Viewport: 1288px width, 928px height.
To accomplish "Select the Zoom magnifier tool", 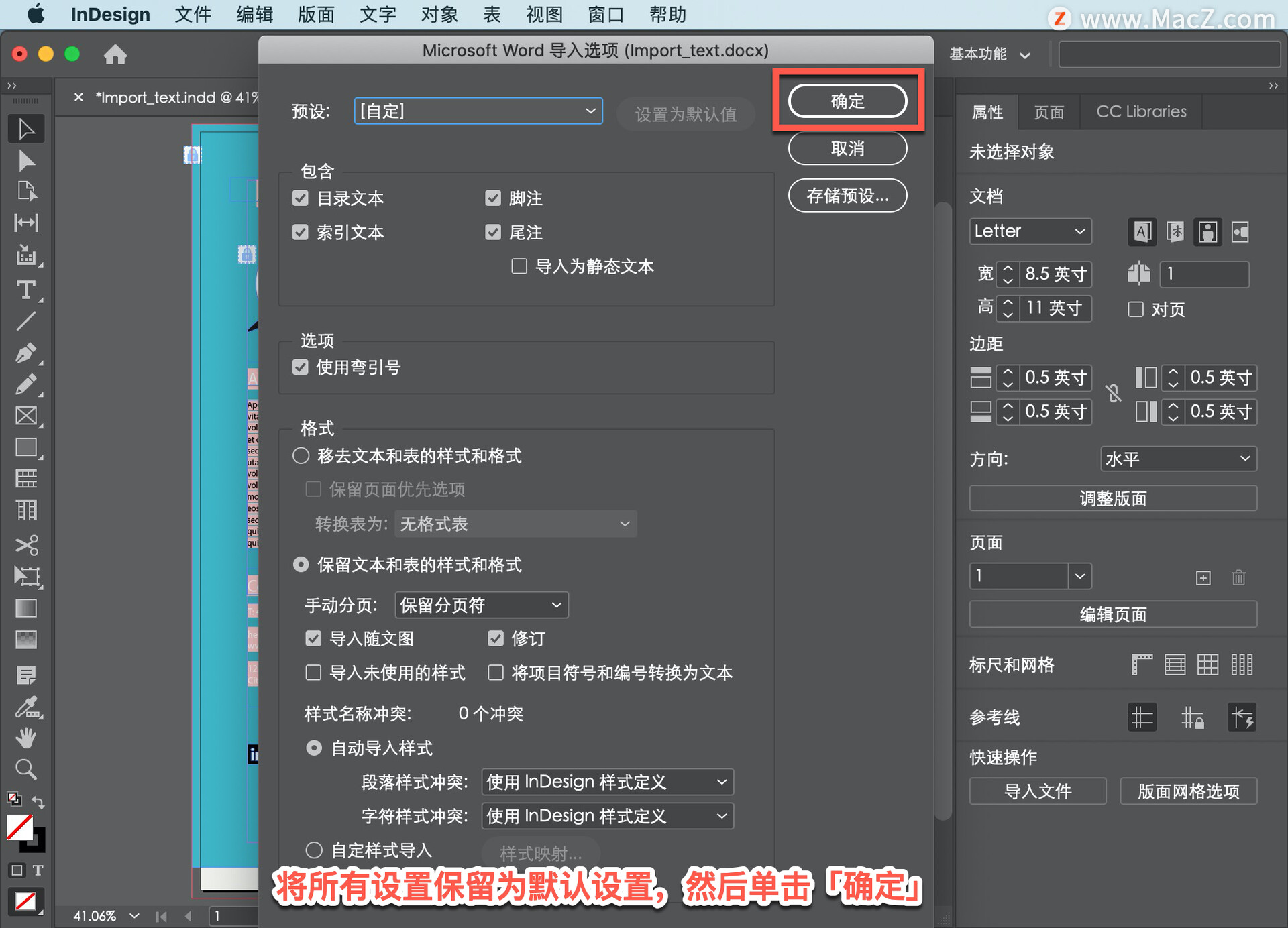I will [25, 769].
